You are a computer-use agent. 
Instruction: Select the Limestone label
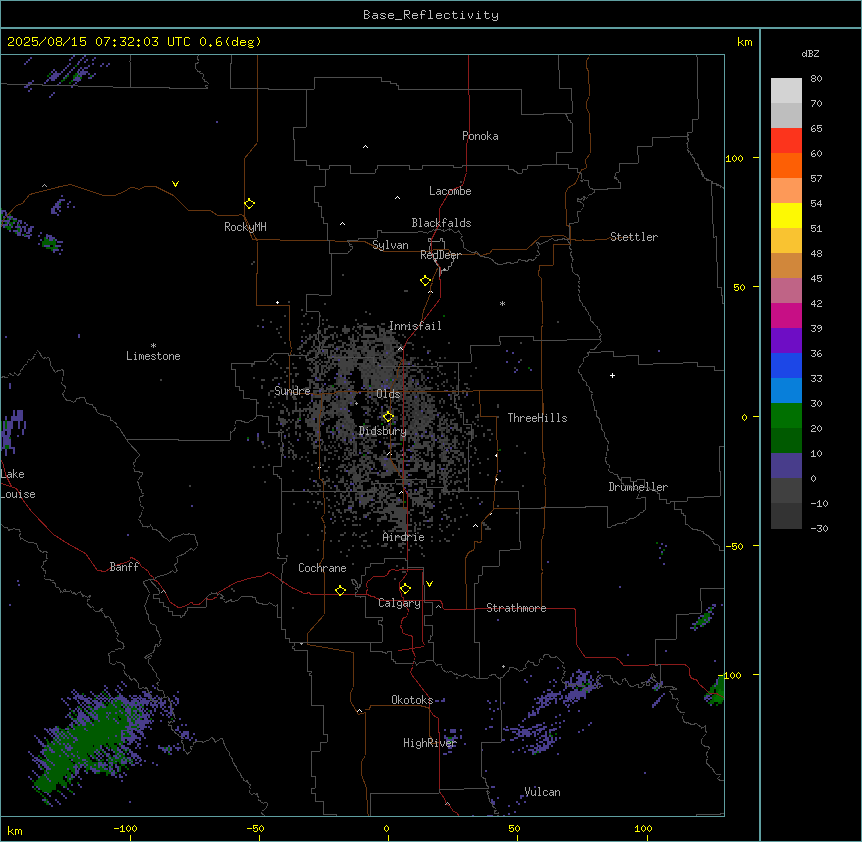[153, 356]
